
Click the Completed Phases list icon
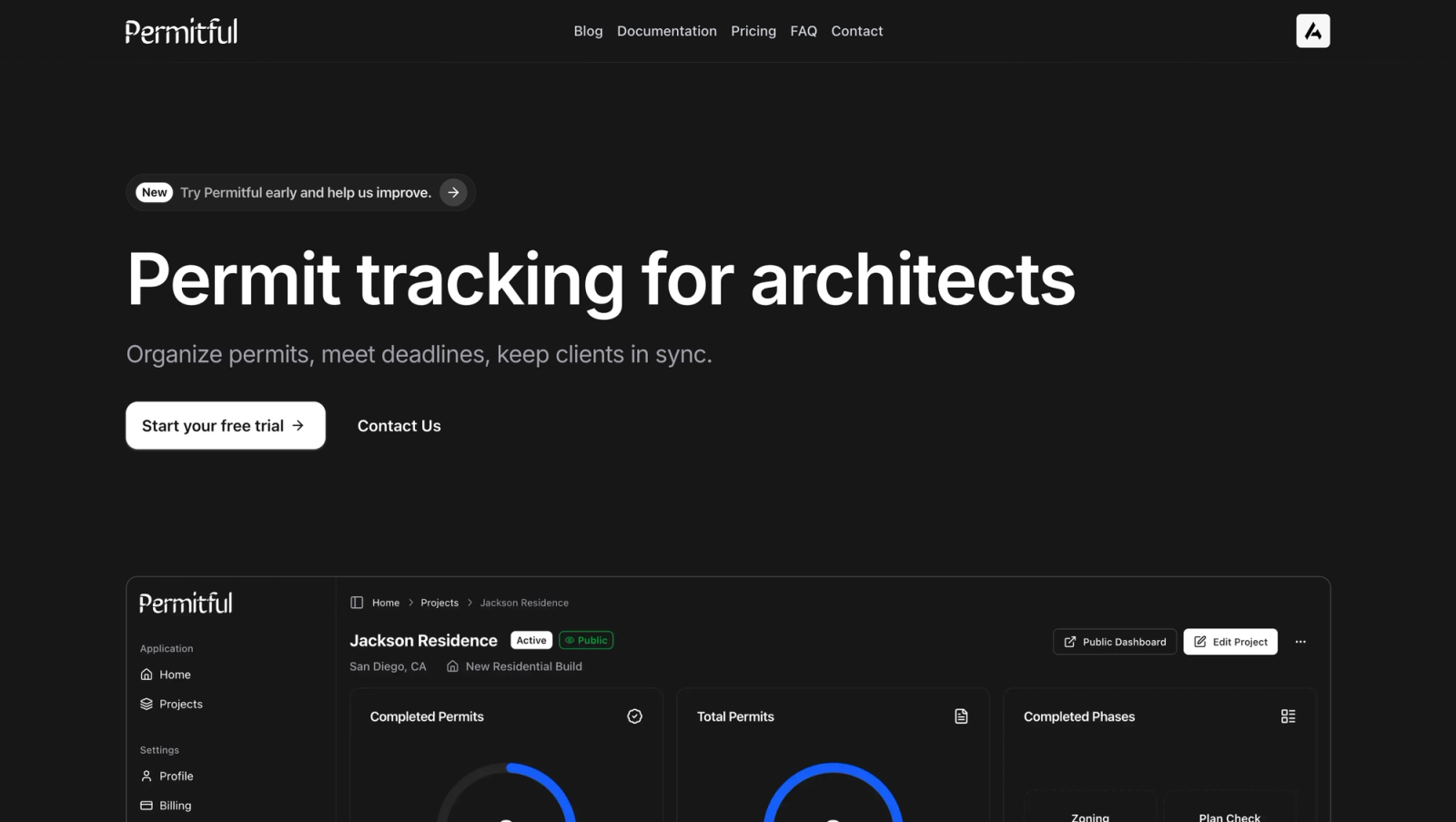pos(1288,716)
